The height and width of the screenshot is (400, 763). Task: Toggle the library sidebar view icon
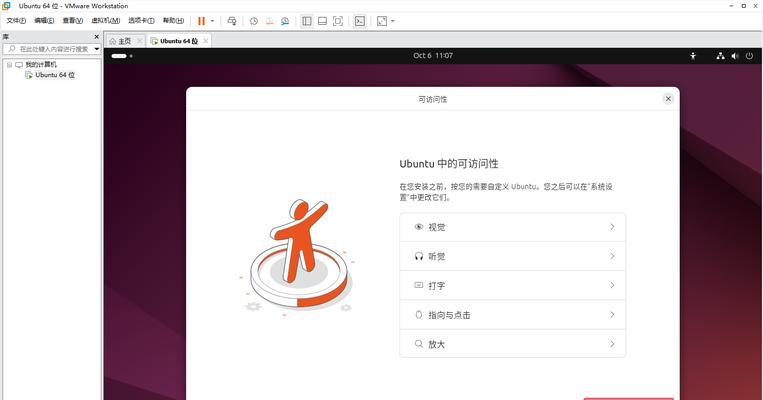(307, 21)
